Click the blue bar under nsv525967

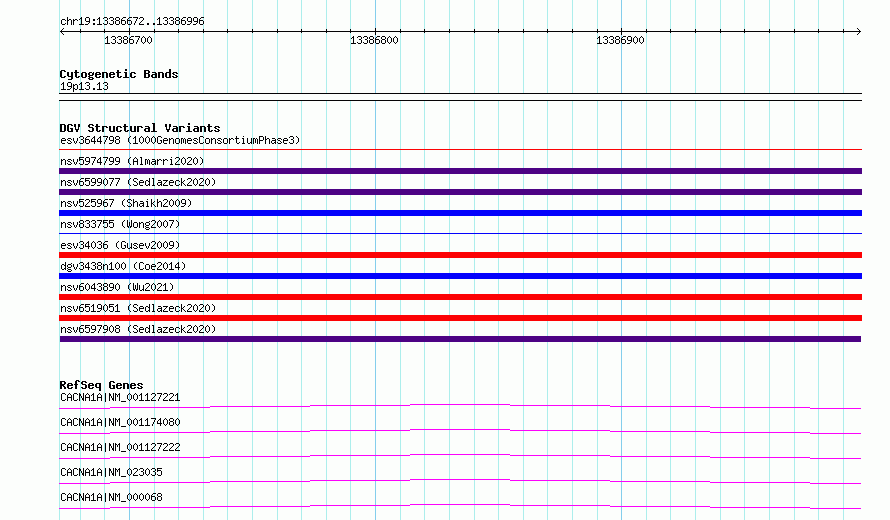460,213
